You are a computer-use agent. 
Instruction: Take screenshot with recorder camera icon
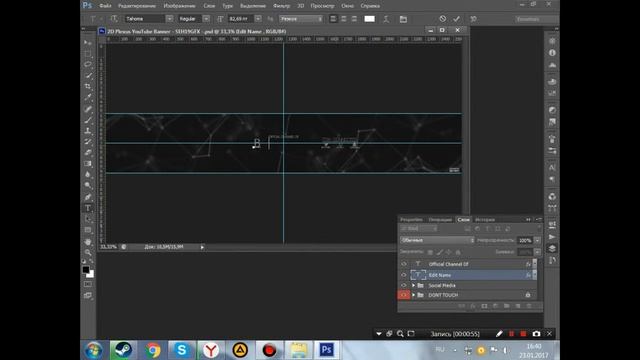(x=536, y=334)
